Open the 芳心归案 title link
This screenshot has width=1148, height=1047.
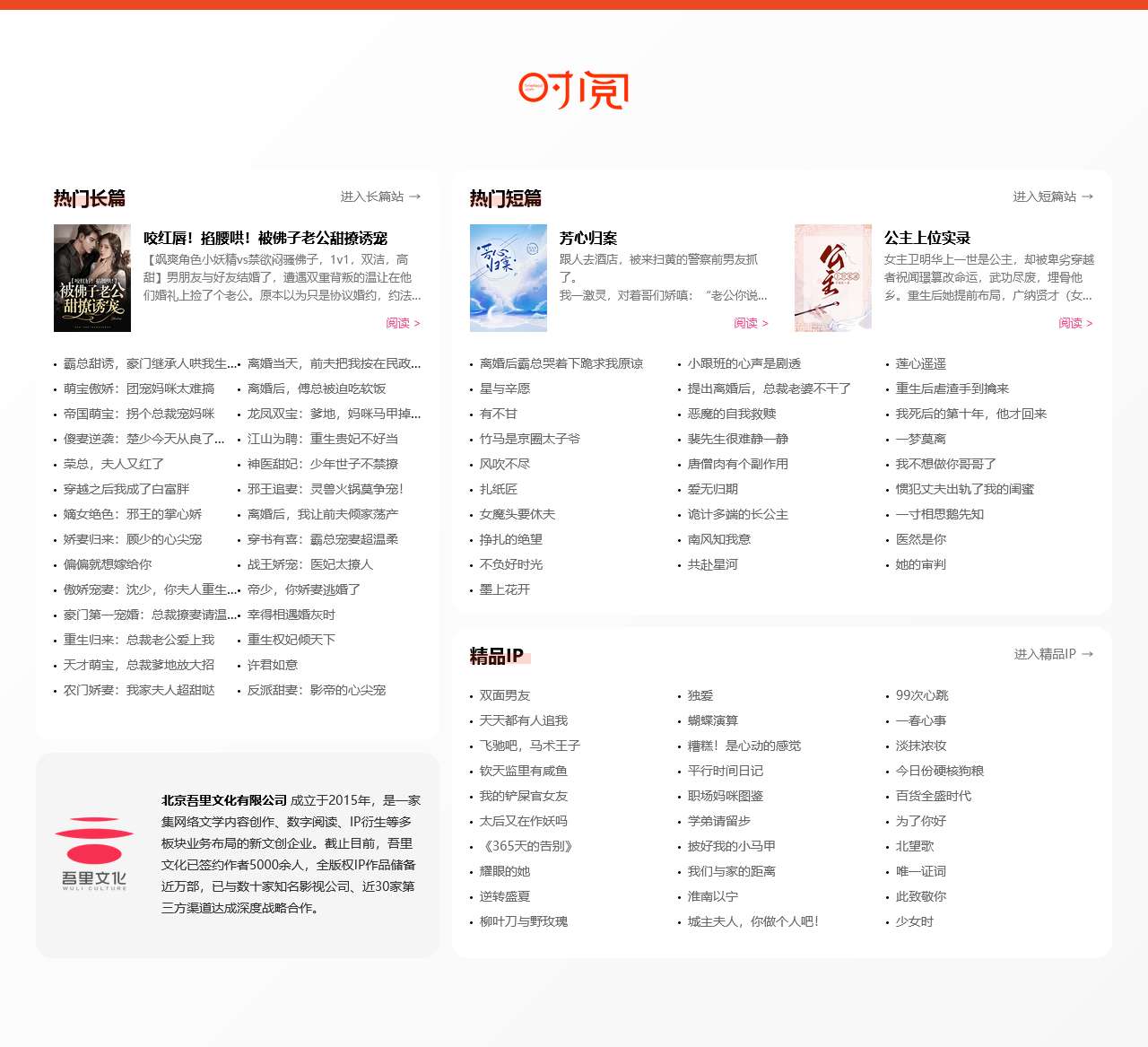588,238
